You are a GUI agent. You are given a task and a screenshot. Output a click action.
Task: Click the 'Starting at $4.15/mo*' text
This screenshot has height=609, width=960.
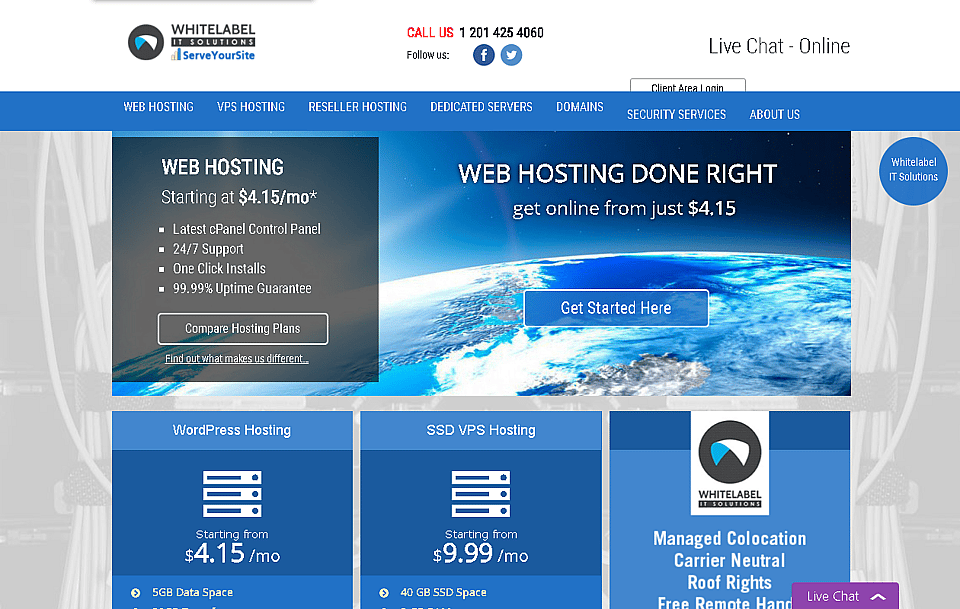click(x=239, y=197)
